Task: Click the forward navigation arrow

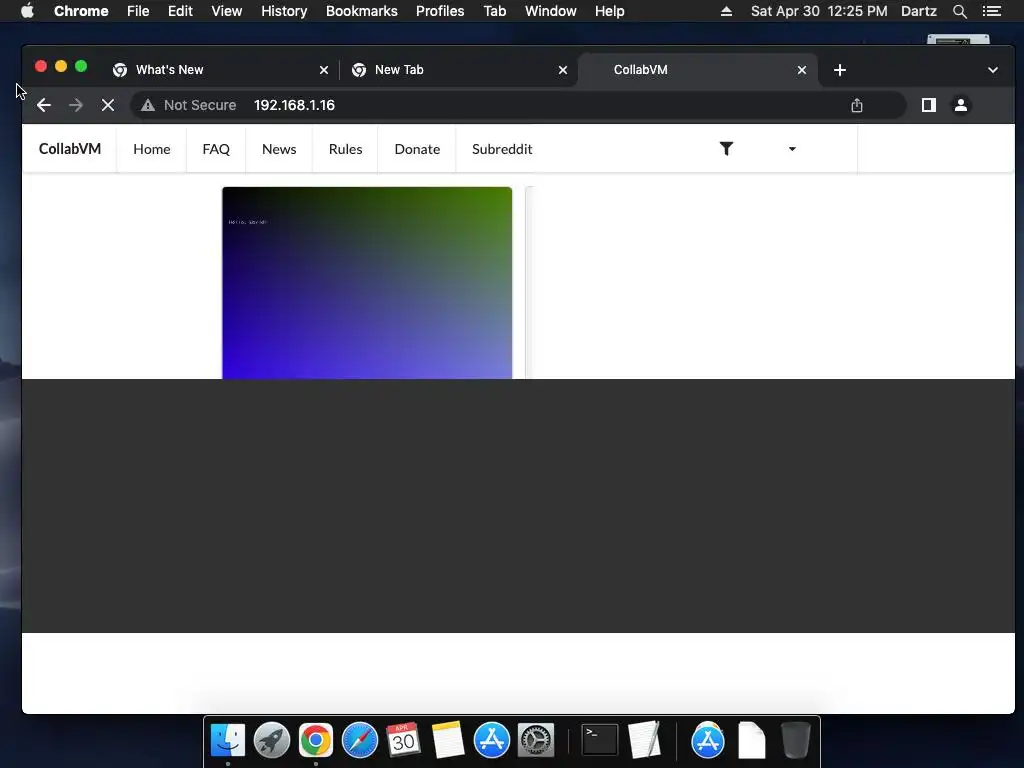Action: (x=76, y=105)
